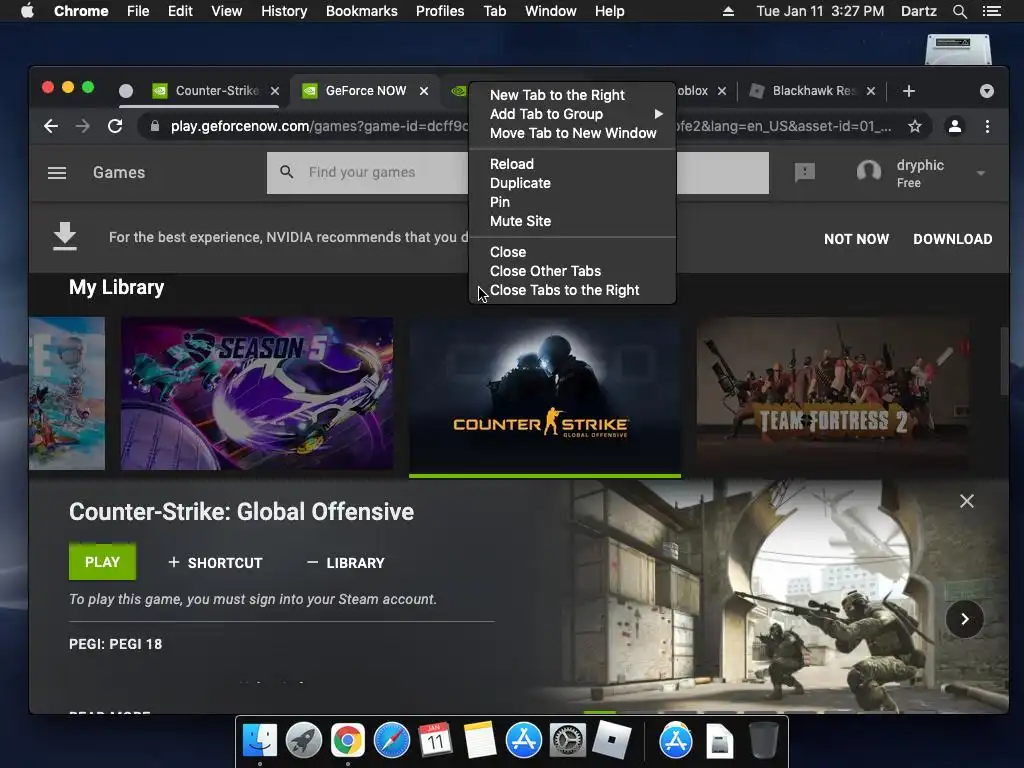Open the Chrome profile icon
This screenshot has width=1024, height=768.
954,126
